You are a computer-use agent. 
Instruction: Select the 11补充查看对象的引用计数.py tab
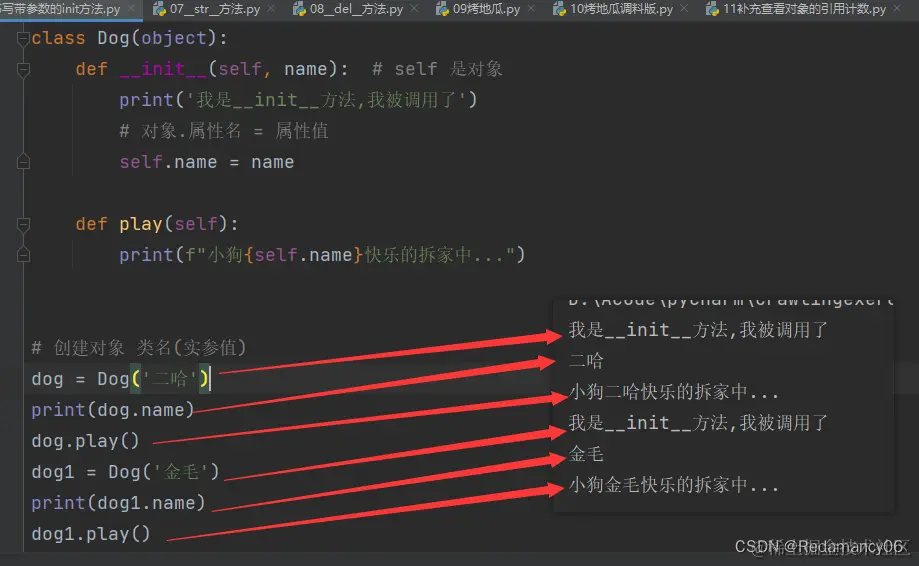click(x=804, y=9)
